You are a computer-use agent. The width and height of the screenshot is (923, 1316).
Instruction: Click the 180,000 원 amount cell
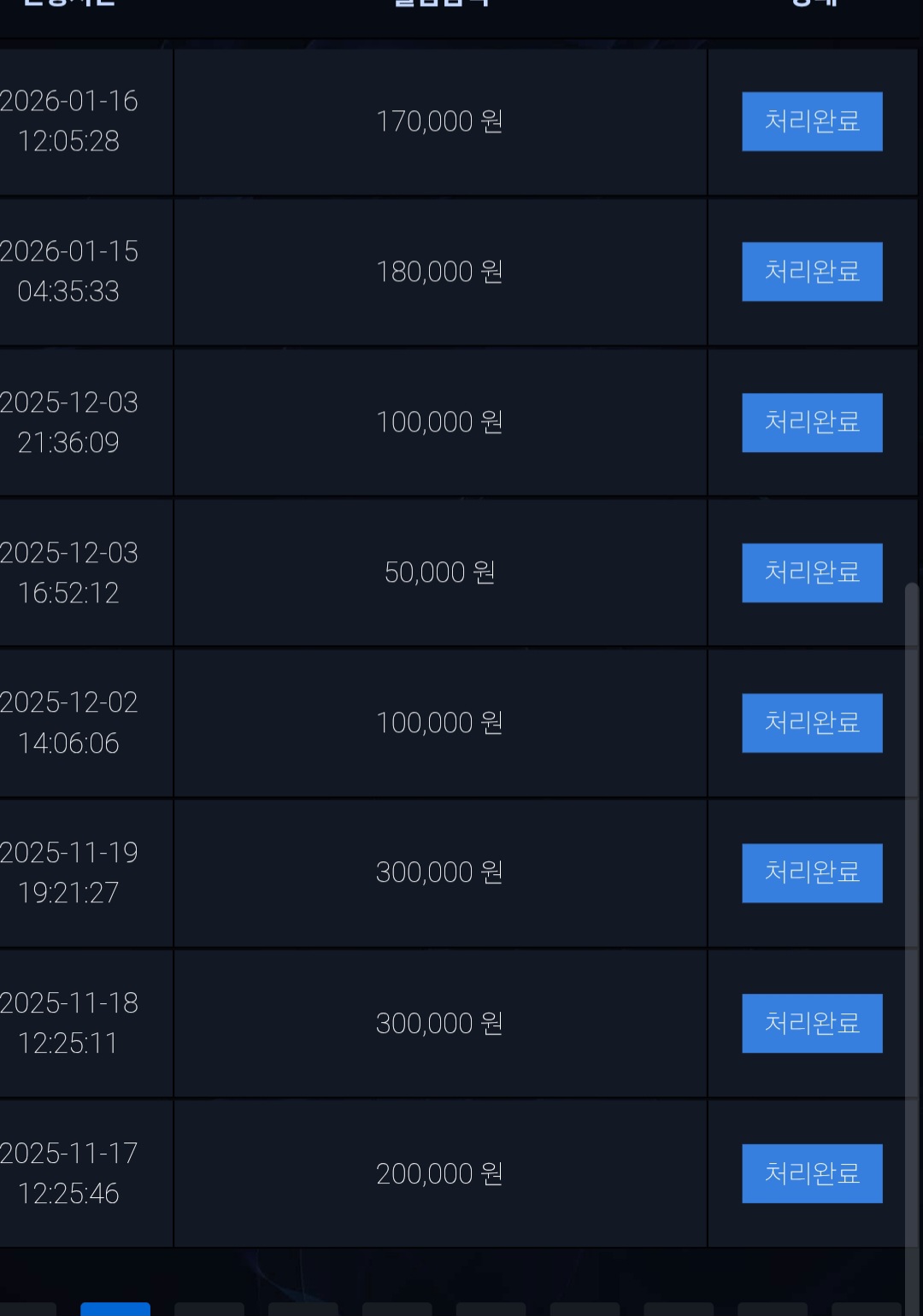tap(439, 272)
